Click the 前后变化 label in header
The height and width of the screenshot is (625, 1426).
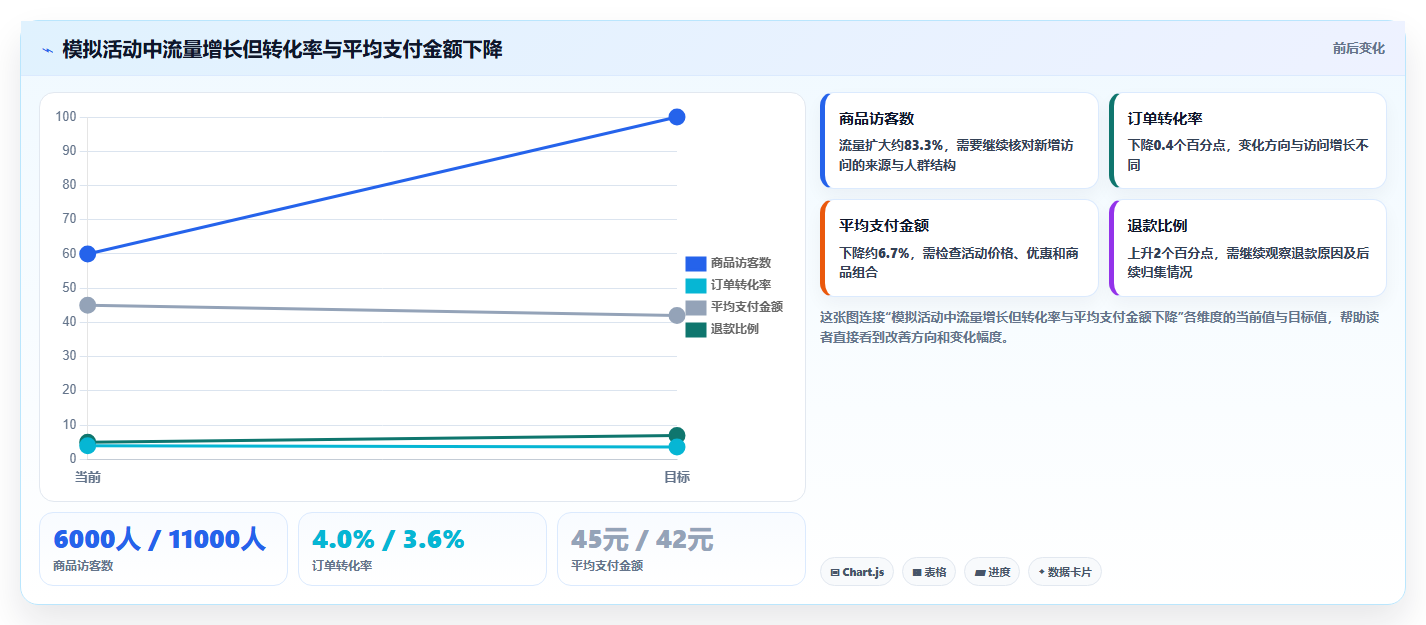tap(1358, 48)
